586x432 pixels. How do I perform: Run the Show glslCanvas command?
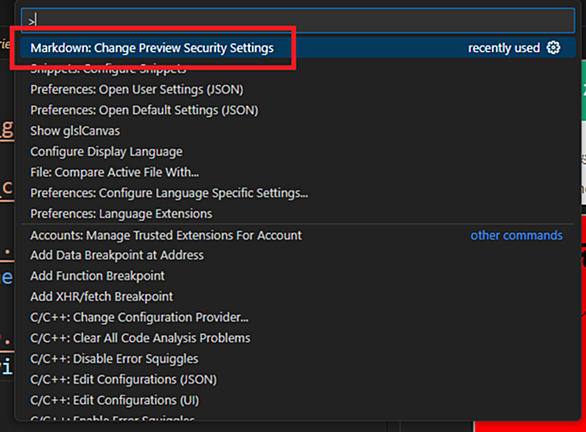[x=298, y=131]
